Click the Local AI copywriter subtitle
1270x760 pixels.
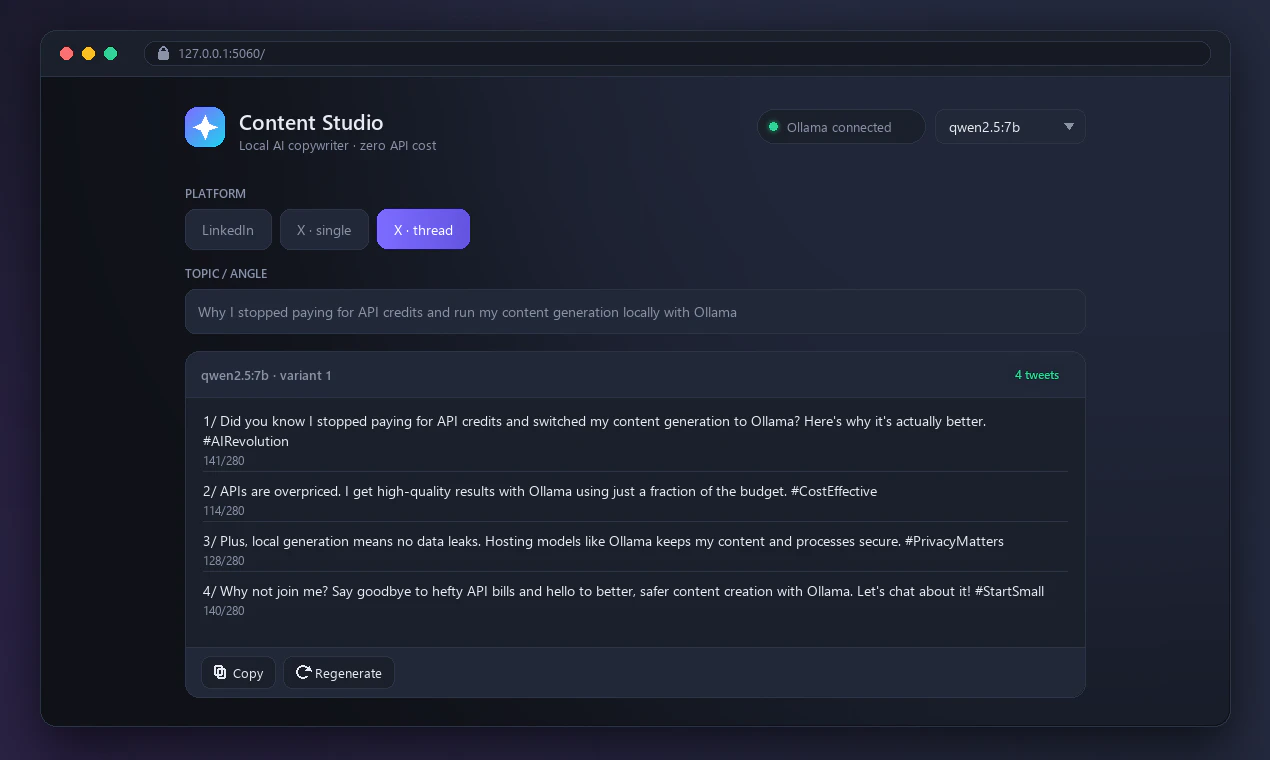[337, 146]
